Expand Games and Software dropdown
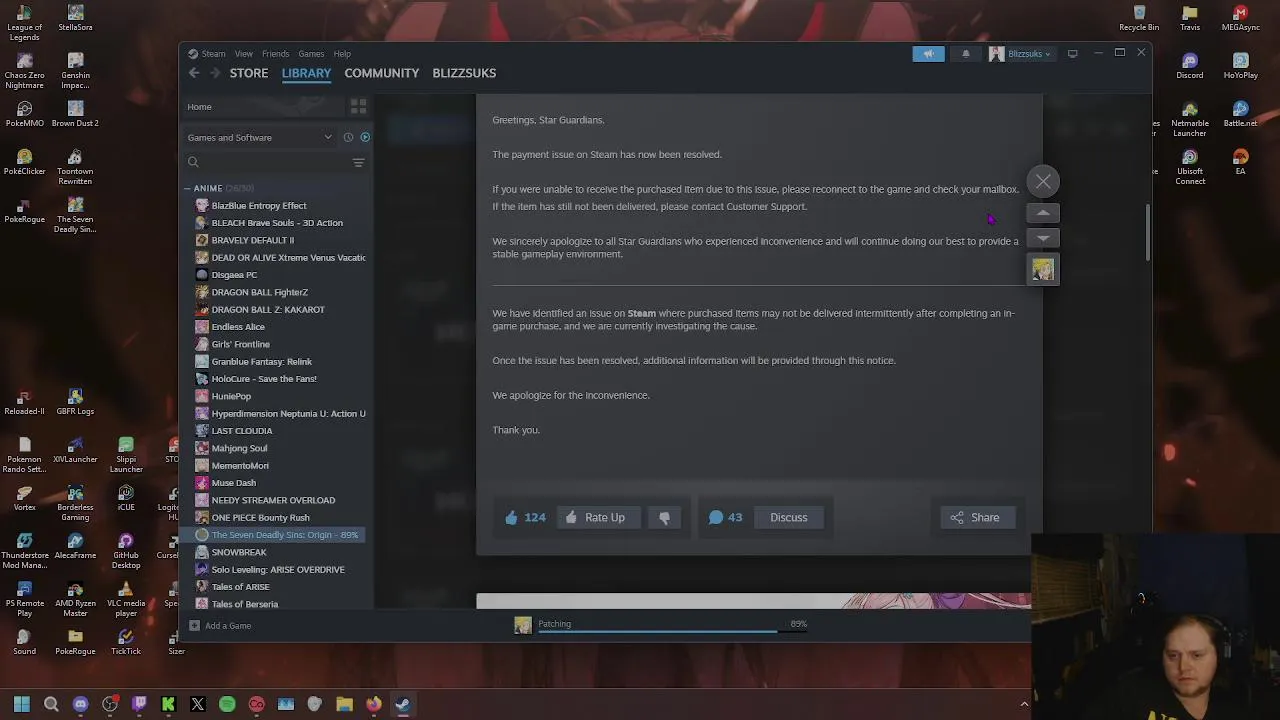This screenshot has width=1280, height=720. click(x=260, y=137)
